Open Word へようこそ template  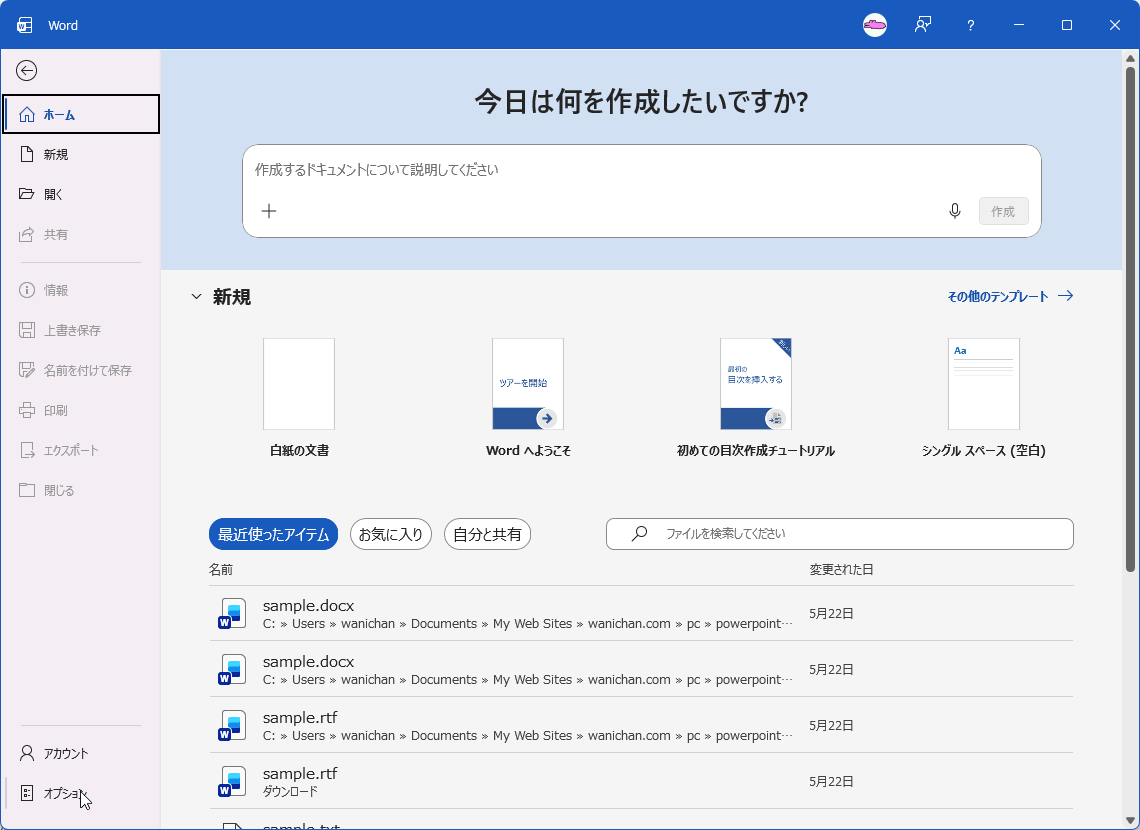(x=528, y=384)
